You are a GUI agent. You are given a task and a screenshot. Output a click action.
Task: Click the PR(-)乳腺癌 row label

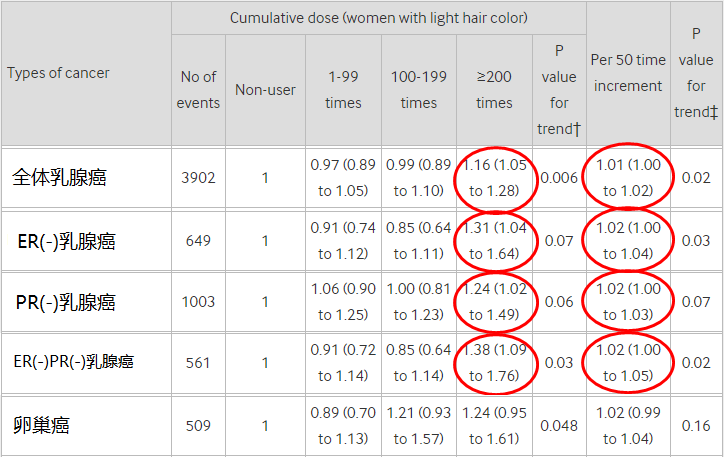pos(66,302)
